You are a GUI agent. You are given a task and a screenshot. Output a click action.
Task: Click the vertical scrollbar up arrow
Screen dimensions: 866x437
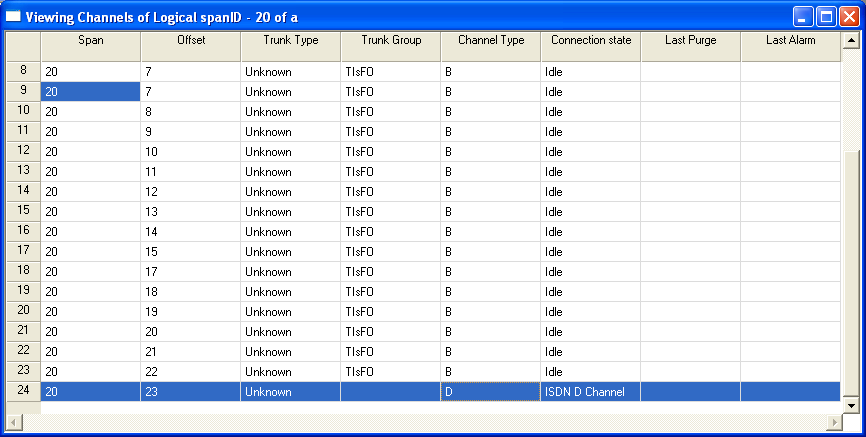coord(851,41)
